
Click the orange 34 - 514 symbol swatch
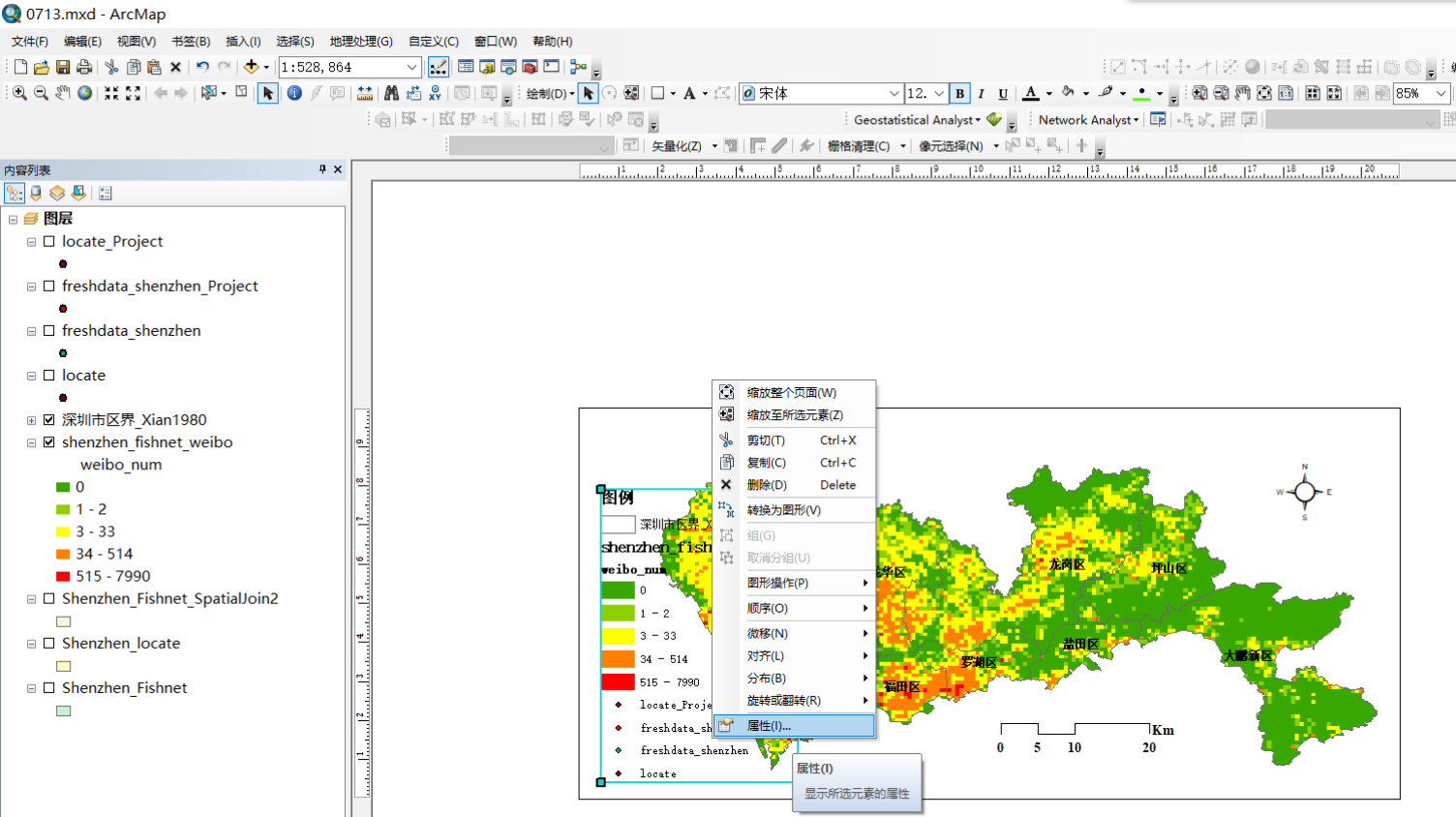click(63, 554)
